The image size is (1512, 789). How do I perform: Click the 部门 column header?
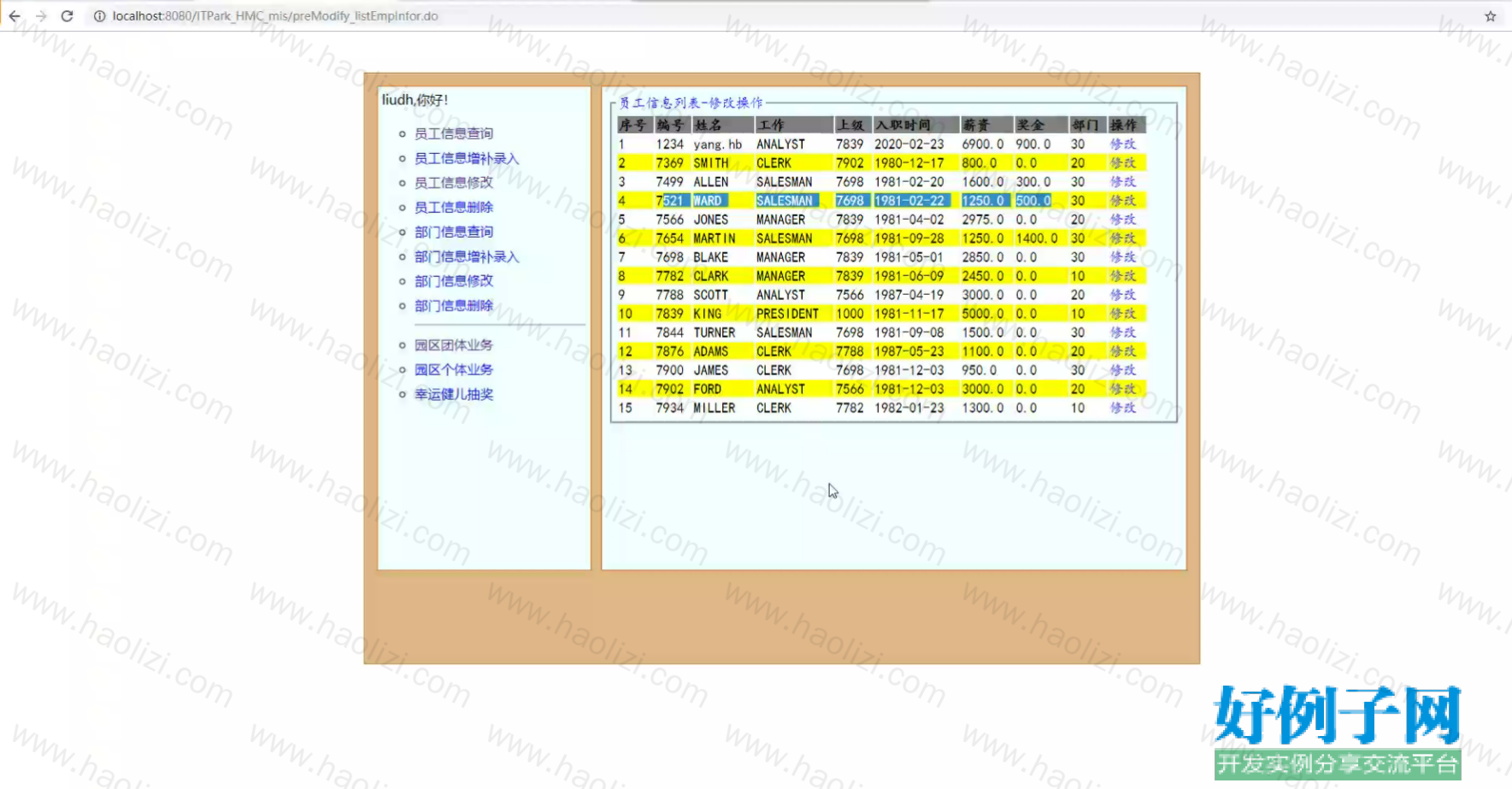1087,125
